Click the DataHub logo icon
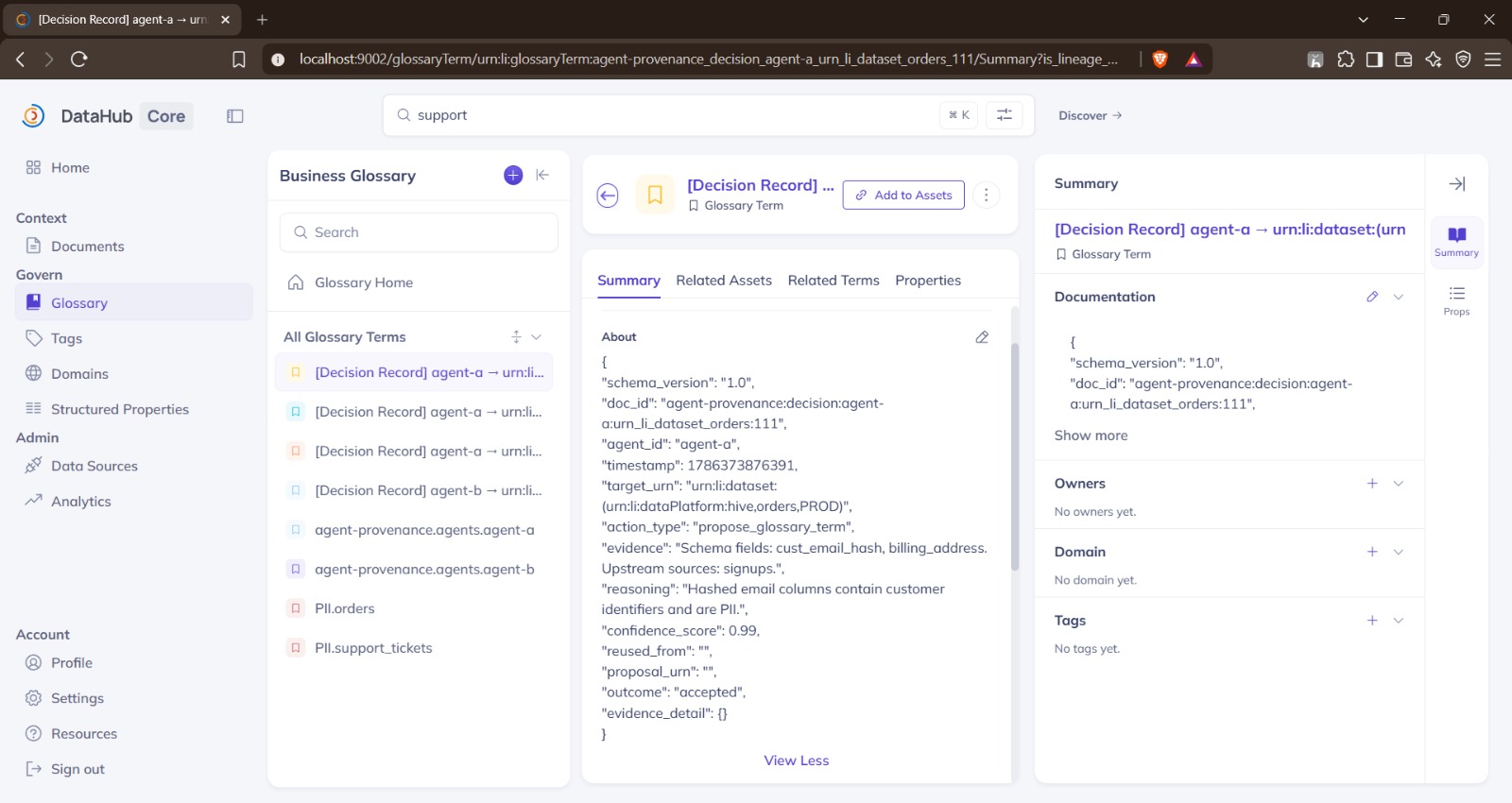The width and height of the screenshot is (1512, 803). click(x=33, y=116)
